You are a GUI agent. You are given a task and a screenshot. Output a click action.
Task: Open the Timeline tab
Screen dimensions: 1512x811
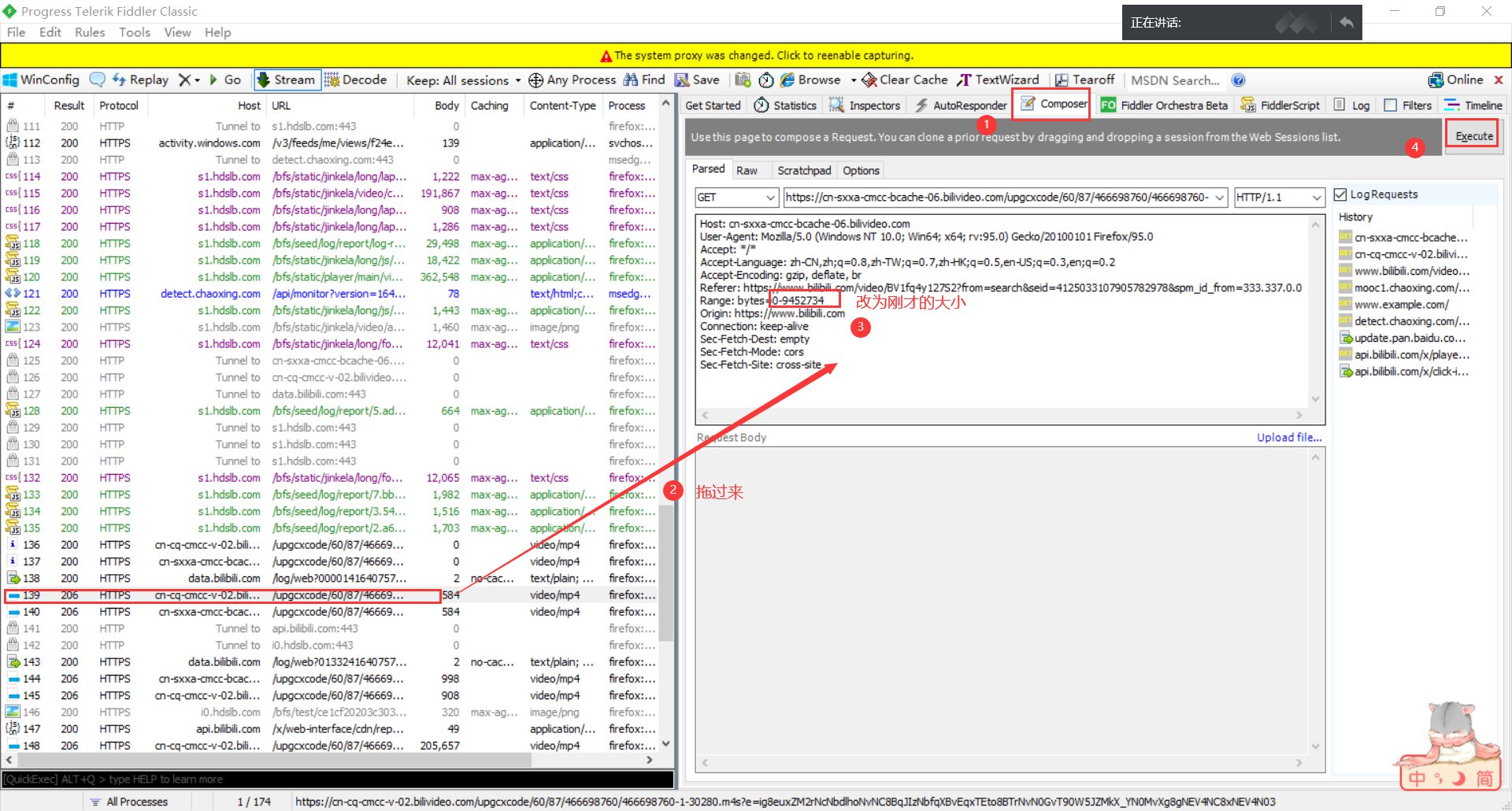(1473, 106)
